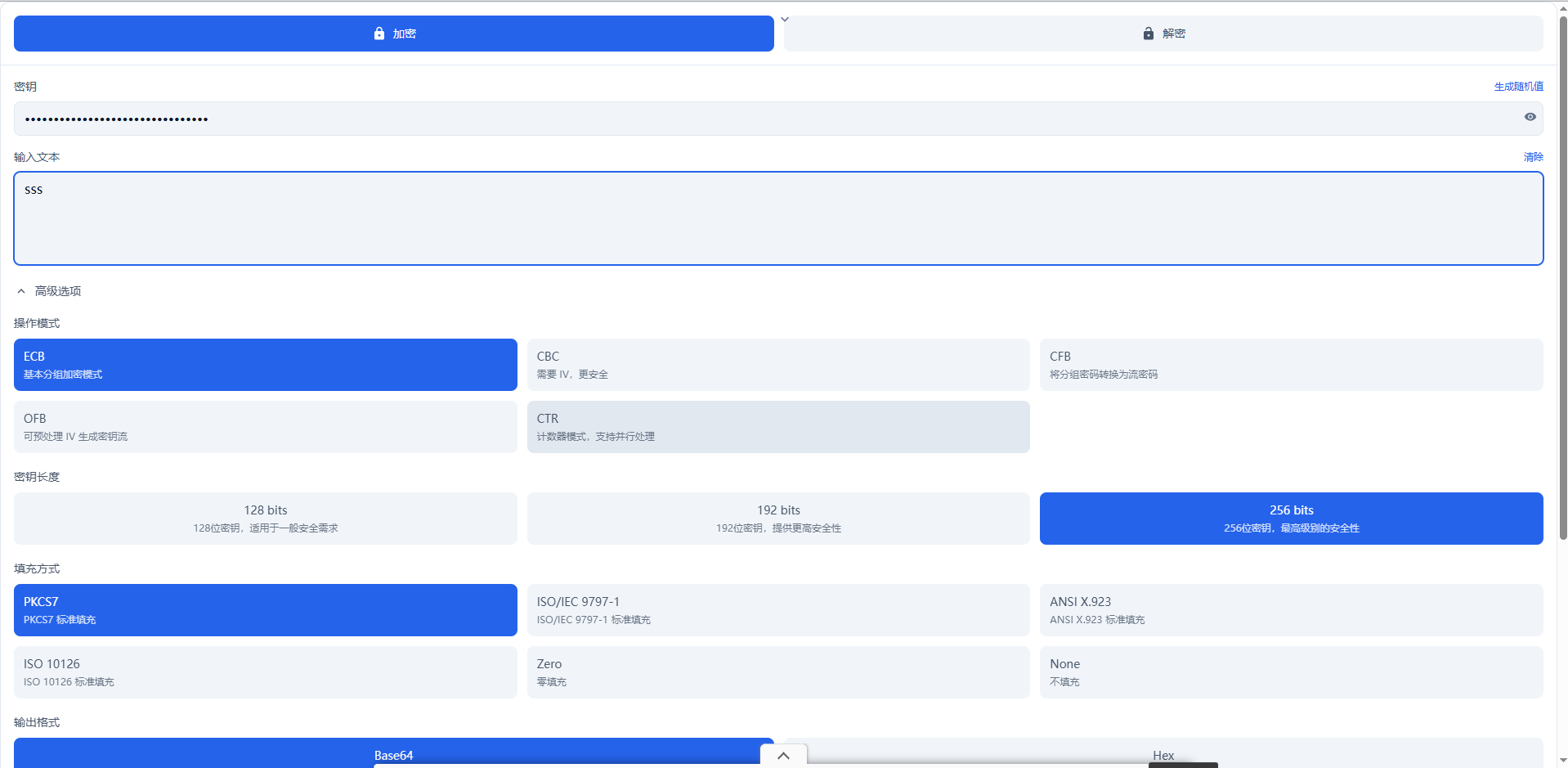Click inside the 密钥 password field
Image resolution: width=1568 pixels, height=768 pixels.
[736, 119]
